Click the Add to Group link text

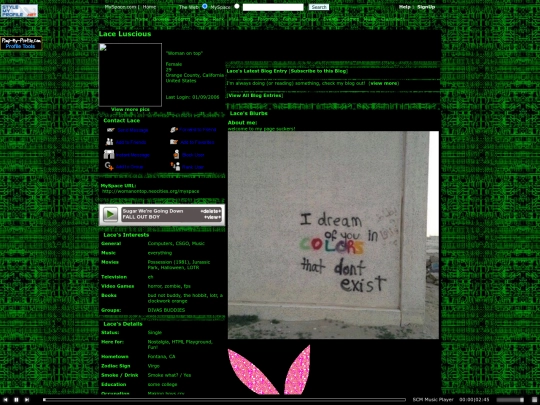(x=129, y=167)
